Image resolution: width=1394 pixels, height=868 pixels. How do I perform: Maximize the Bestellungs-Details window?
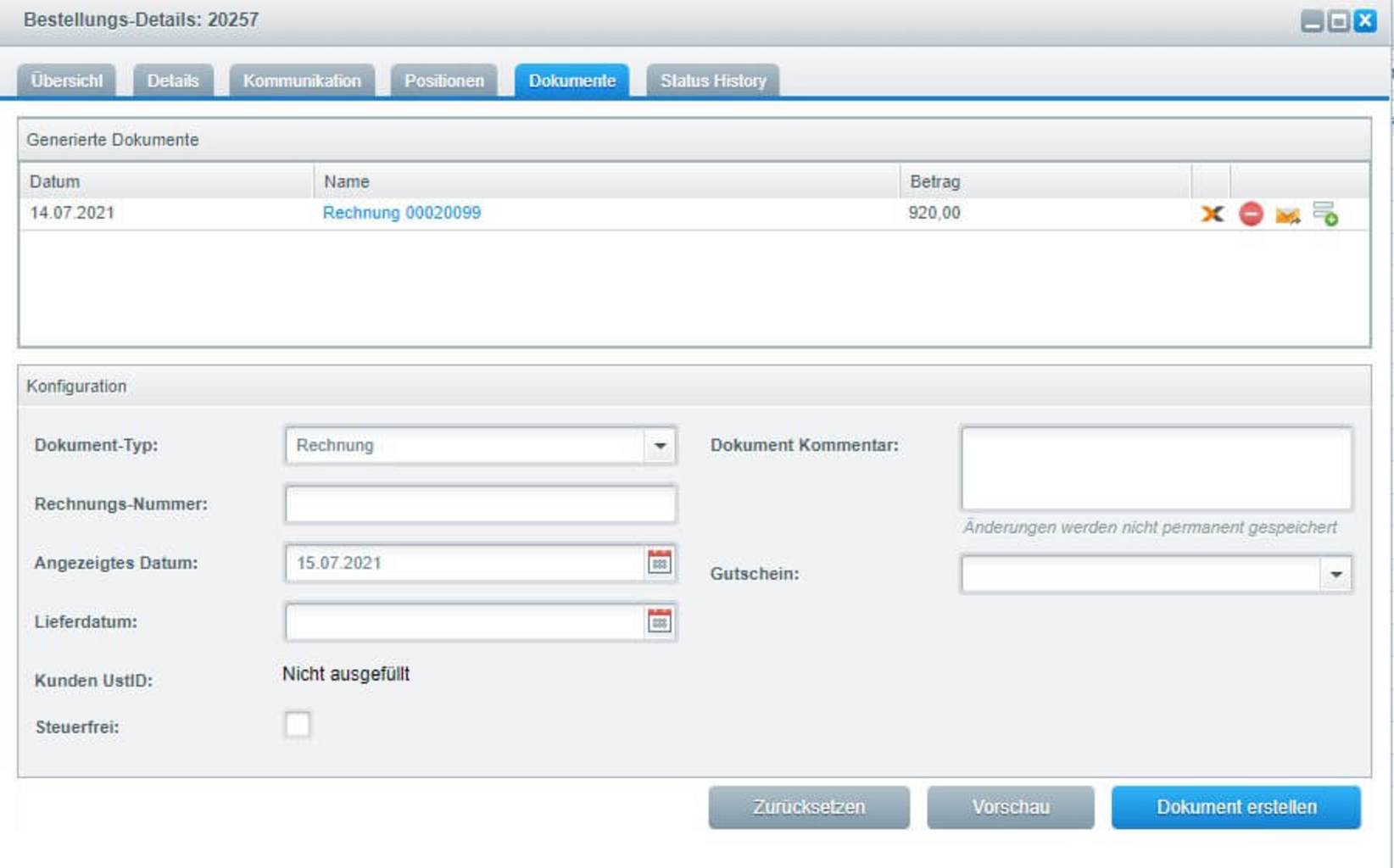(1338, 21)
